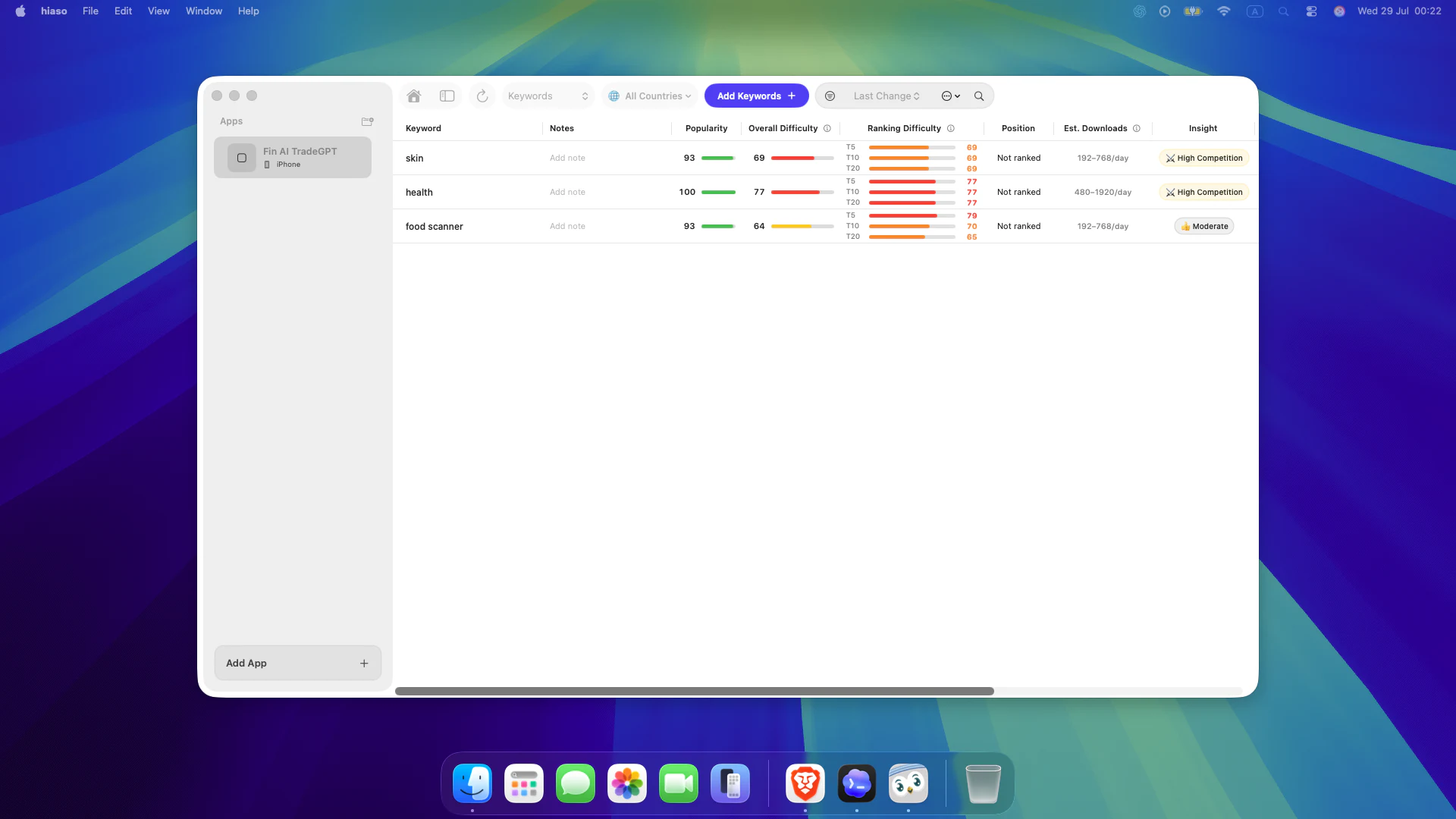The image size is (1456, 819).
Task: Expand the ellipsis more-options menu
Action: click(x=951, y=96)
